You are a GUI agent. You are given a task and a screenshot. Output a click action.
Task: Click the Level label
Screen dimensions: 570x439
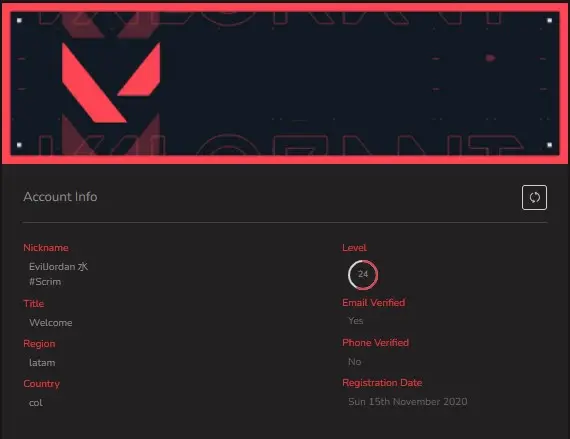coord(354,248)
